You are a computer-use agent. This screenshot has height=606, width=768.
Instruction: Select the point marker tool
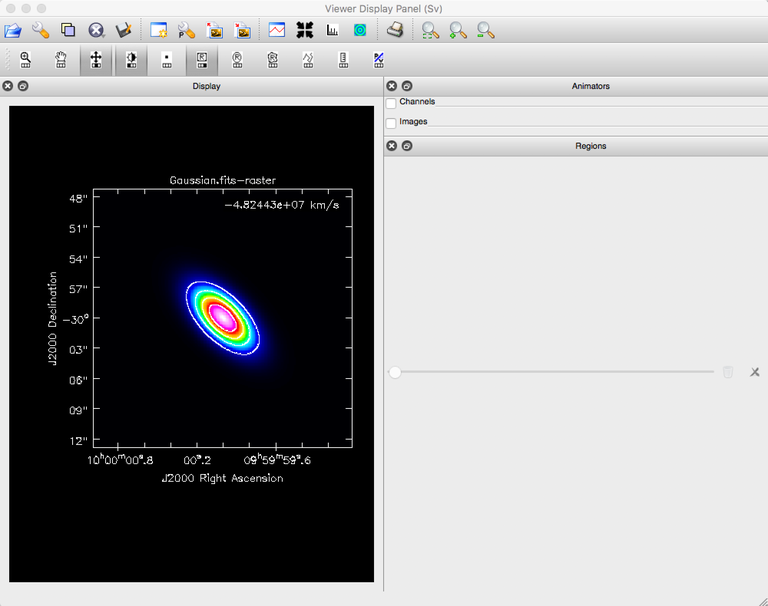click(167, 60)
